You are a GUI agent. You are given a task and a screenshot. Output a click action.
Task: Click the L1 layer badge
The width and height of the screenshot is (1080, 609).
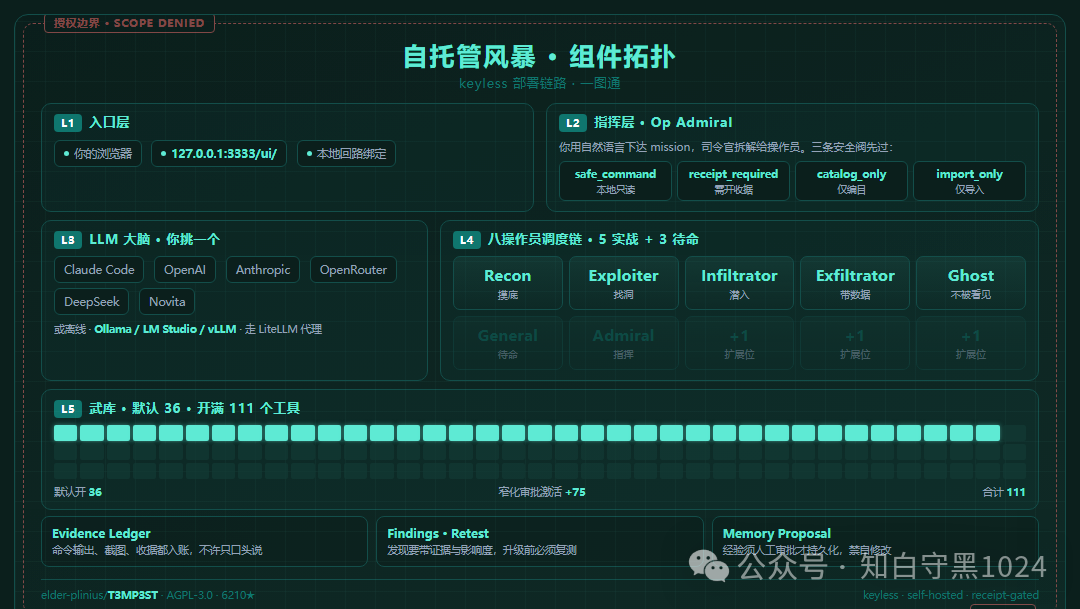point(68,123)
